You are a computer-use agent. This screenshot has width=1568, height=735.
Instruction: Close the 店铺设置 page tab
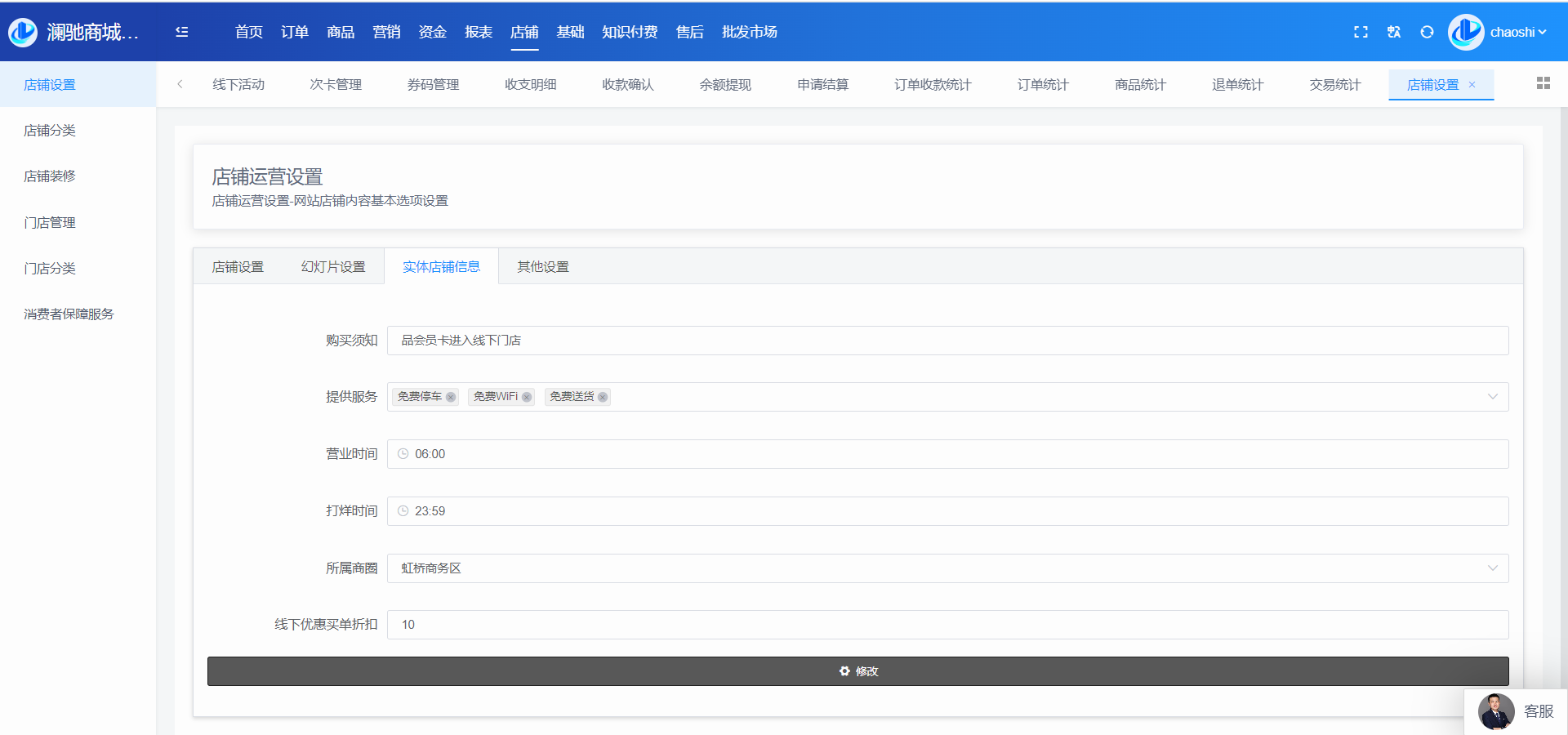pos(1472,85)
